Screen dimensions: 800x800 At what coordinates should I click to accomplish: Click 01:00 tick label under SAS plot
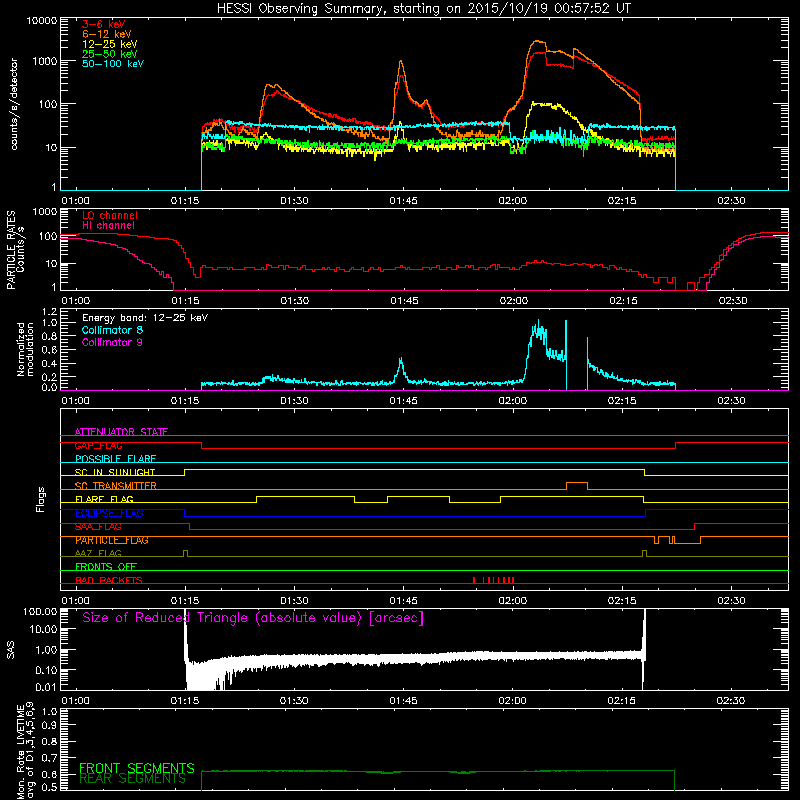(x=76, y=701)
